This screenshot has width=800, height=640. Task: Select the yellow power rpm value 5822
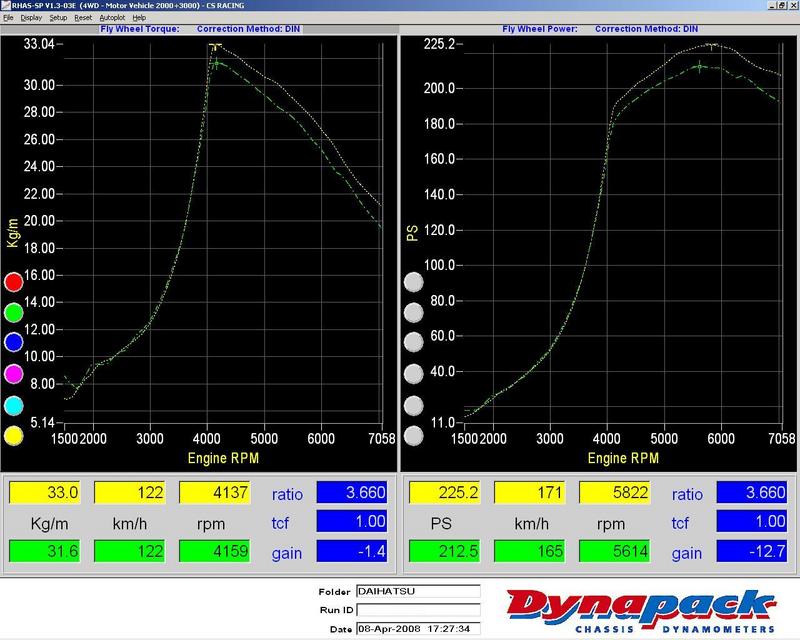coord(615,493)
